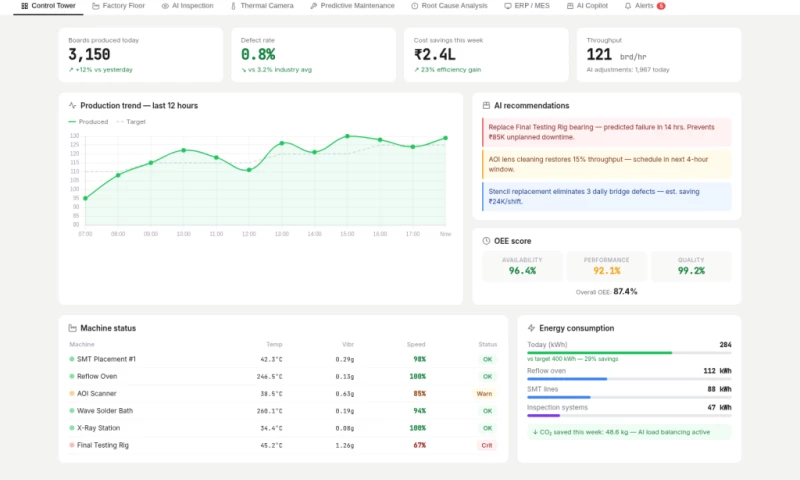The width and height of the screenshot is (800, 480).
Task: Click AOI Scanner amber status dot
Action: click(72, 393)
